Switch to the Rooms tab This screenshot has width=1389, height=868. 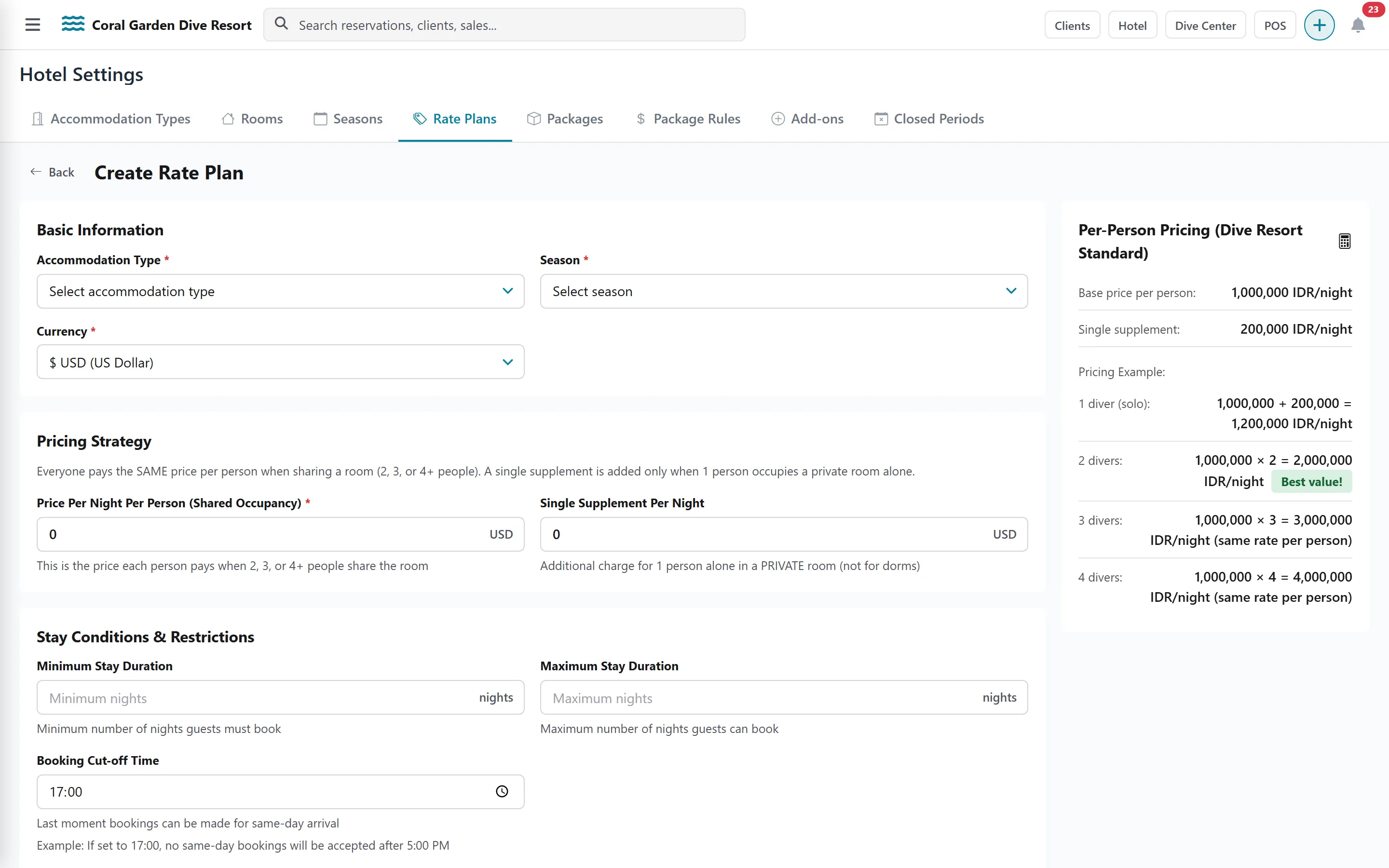252,119
